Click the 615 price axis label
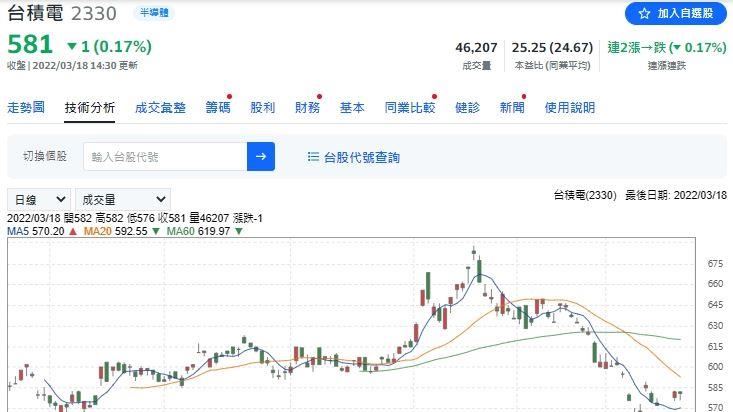This screenshot has width=733, height=412. (715, 347)
